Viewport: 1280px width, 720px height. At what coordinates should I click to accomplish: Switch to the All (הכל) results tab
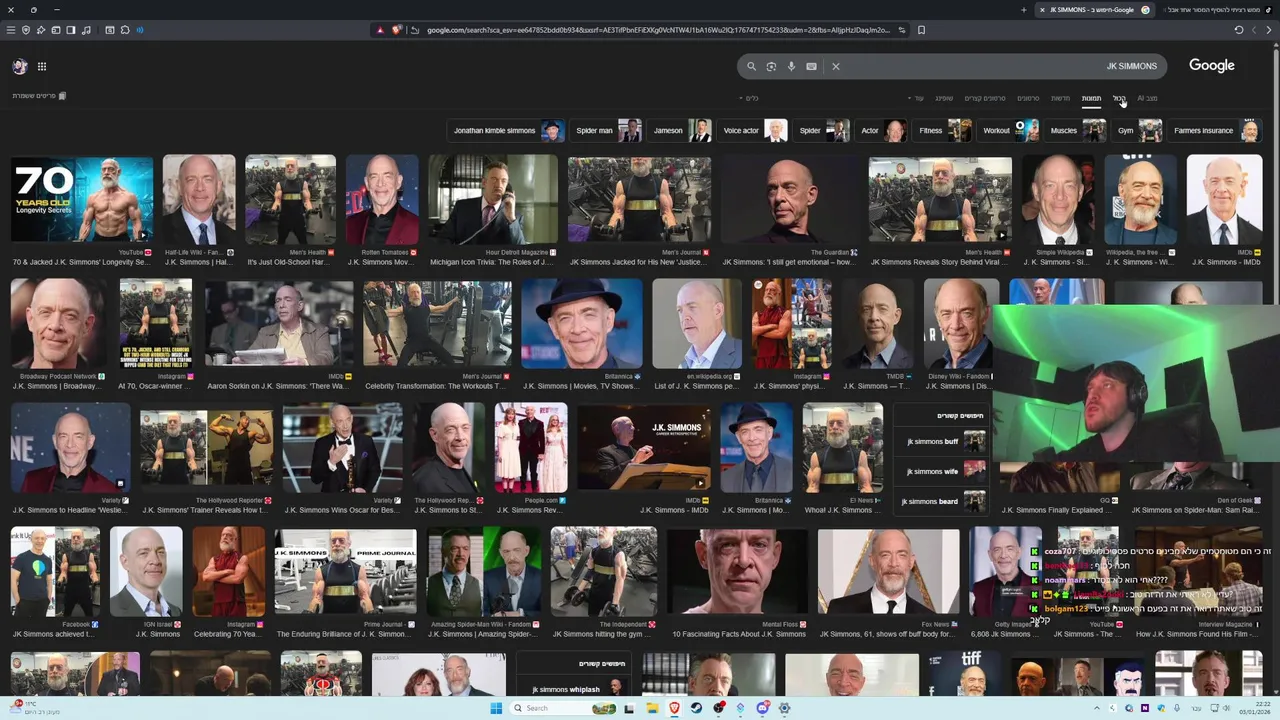tap(1119, 98)
